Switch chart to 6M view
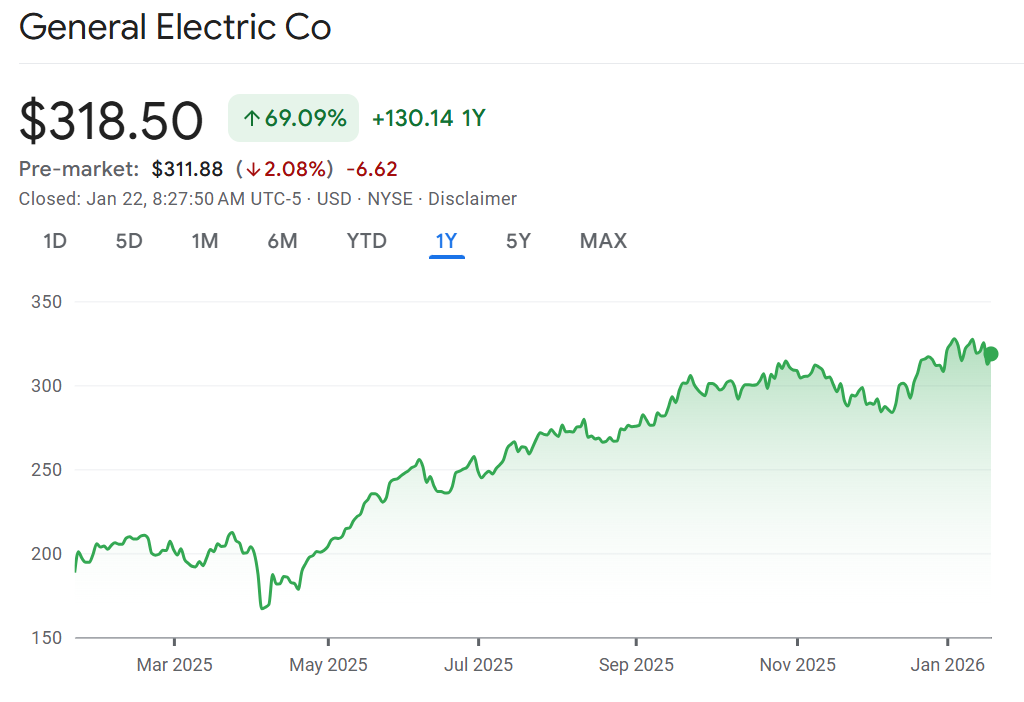 pos(282,241)
